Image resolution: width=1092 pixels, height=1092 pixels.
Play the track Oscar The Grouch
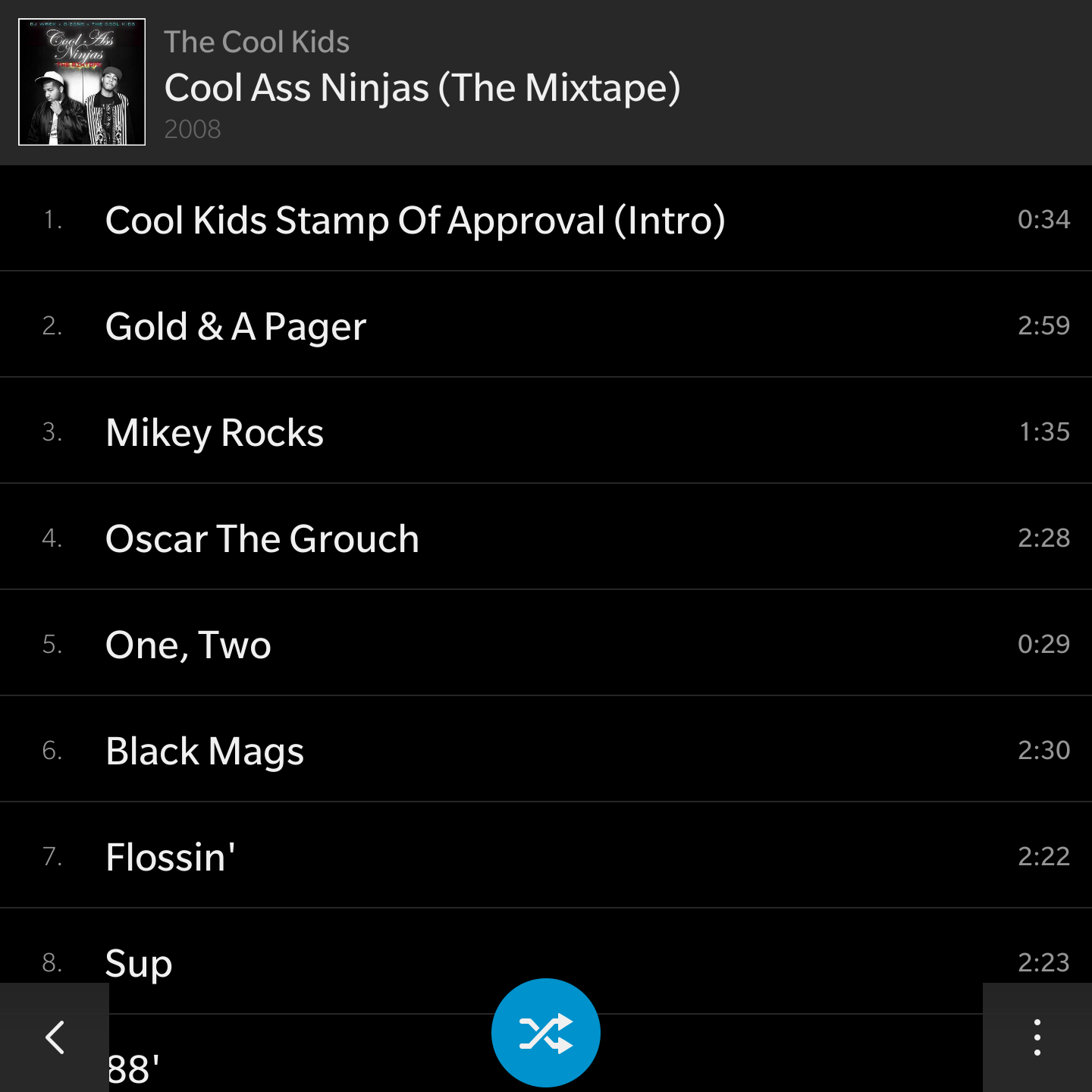pos(546,537)
